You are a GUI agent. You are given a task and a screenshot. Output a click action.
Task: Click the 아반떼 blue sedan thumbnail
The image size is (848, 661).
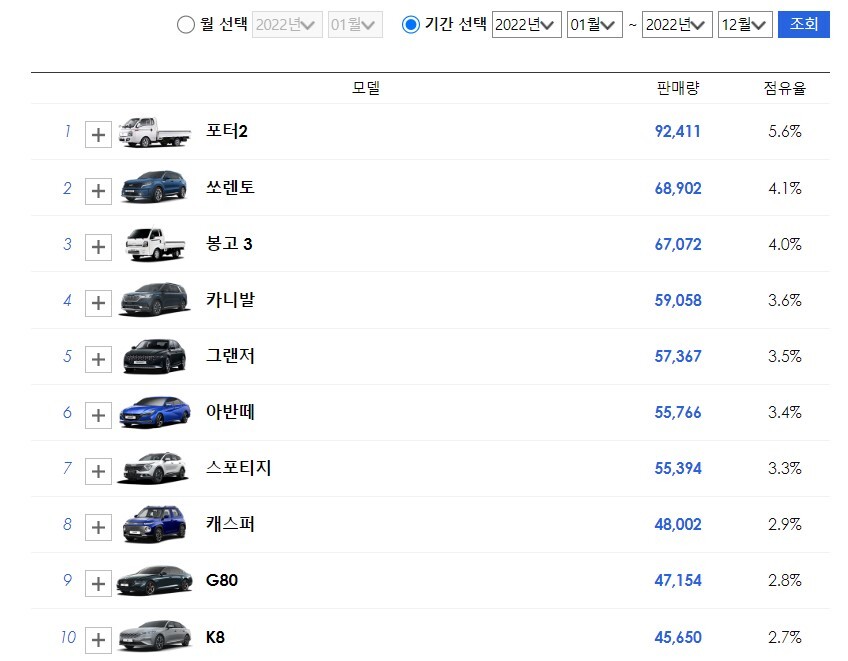tap(155, 413)
